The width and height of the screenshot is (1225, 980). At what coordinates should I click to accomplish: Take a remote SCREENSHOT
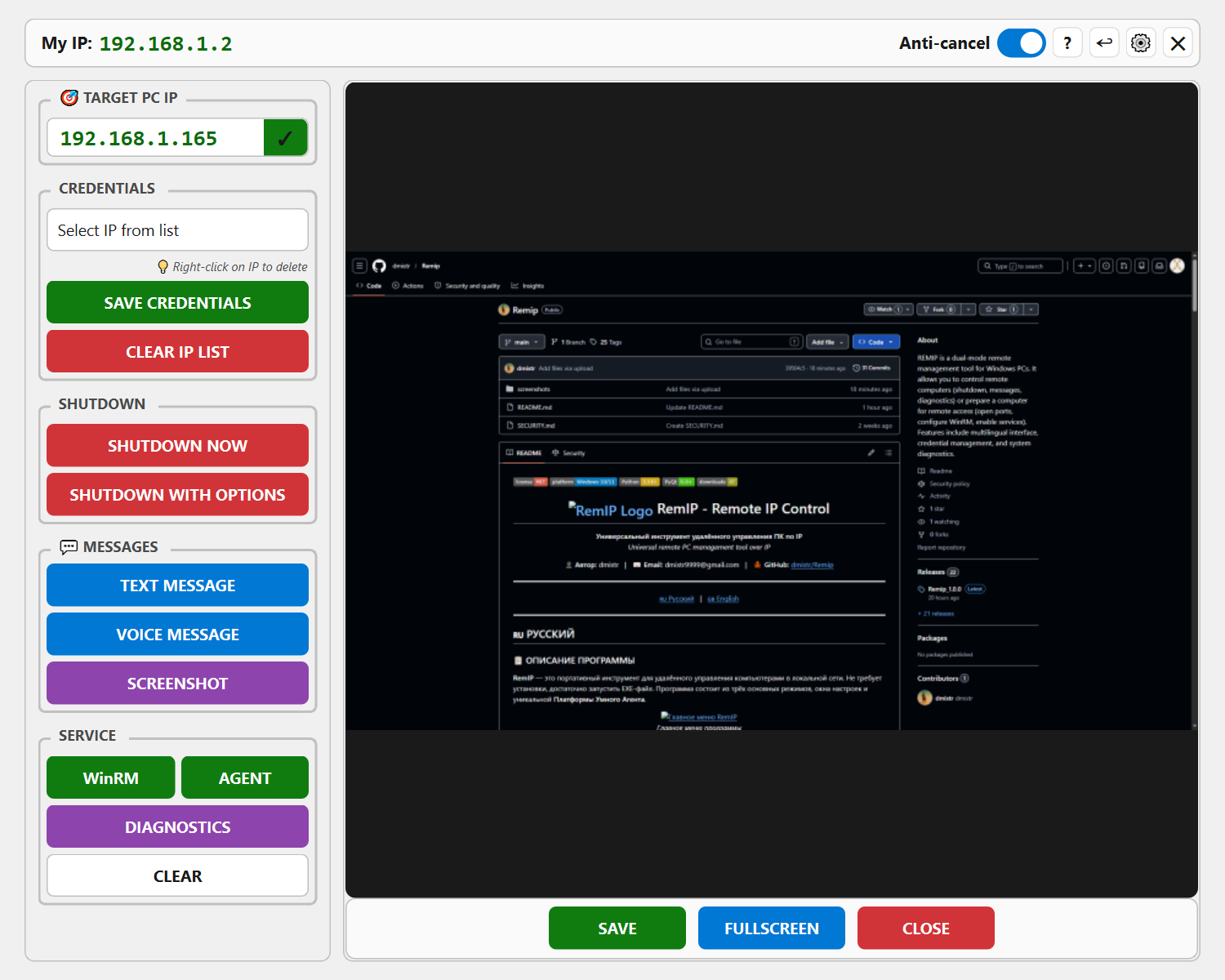[x=177, y=684]
